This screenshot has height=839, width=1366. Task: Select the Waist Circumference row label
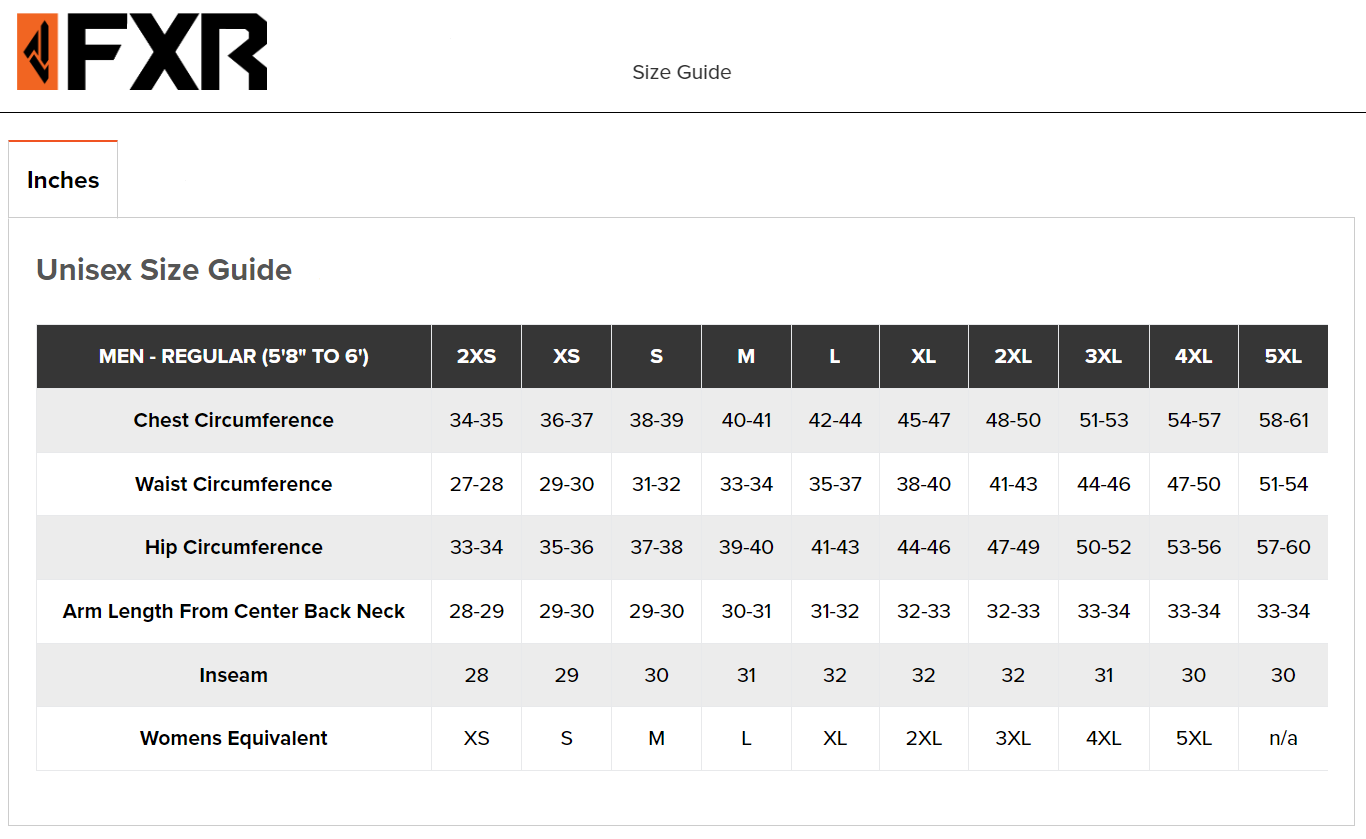pyautogui.click(x=234, y=484)
